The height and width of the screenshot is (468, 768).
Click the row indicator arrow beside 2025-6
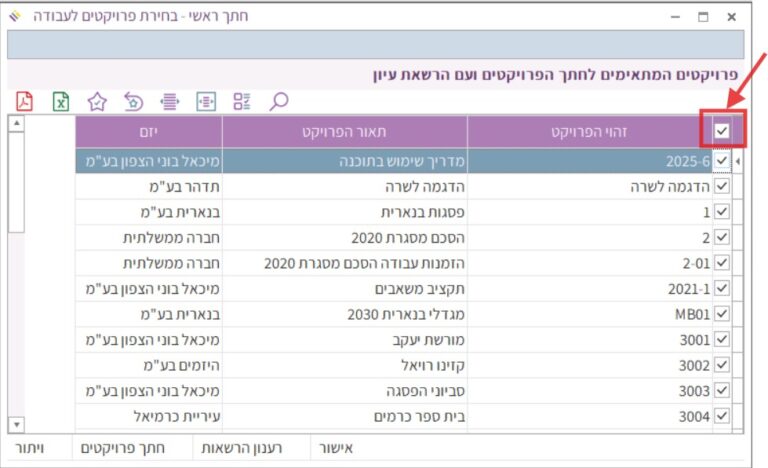click(738, 160)
